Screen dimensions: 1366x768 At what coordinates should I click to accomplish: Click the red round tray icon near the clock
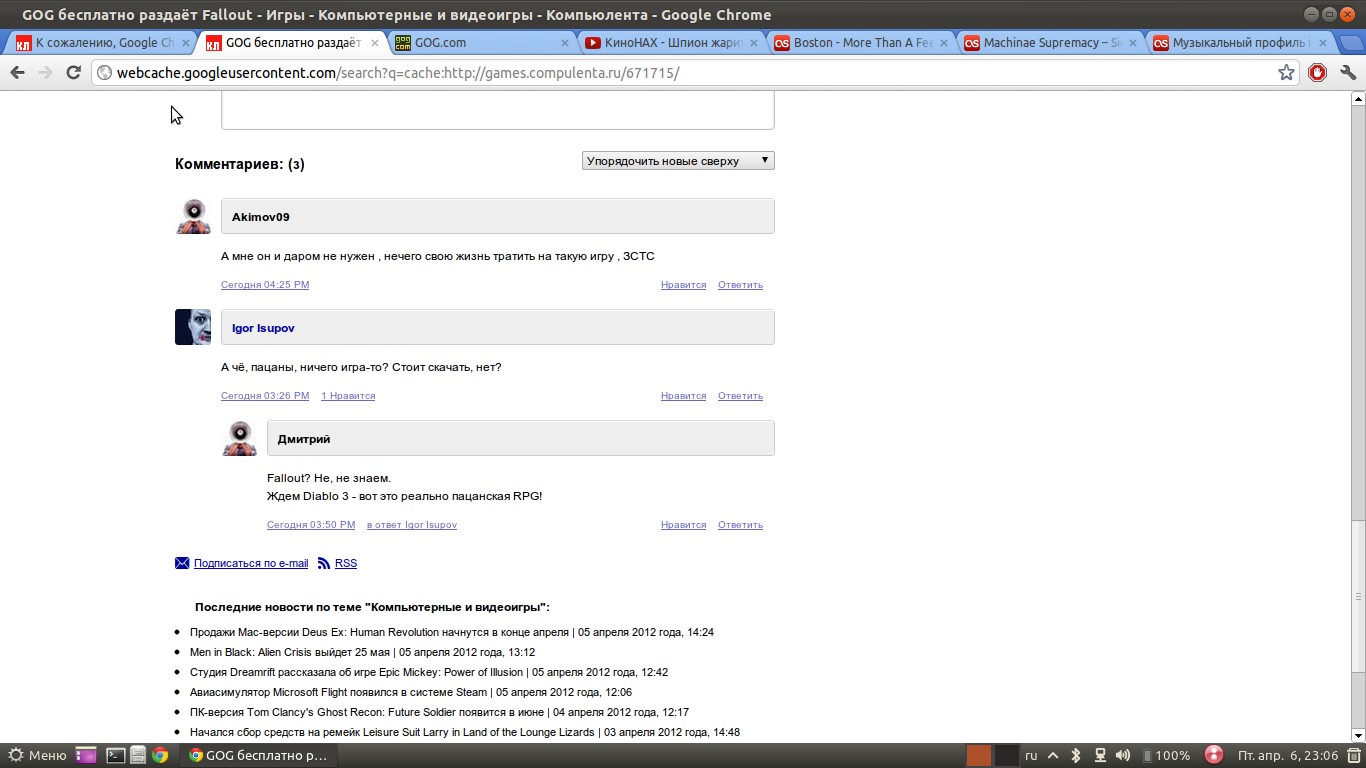[x=1214, y=755]
